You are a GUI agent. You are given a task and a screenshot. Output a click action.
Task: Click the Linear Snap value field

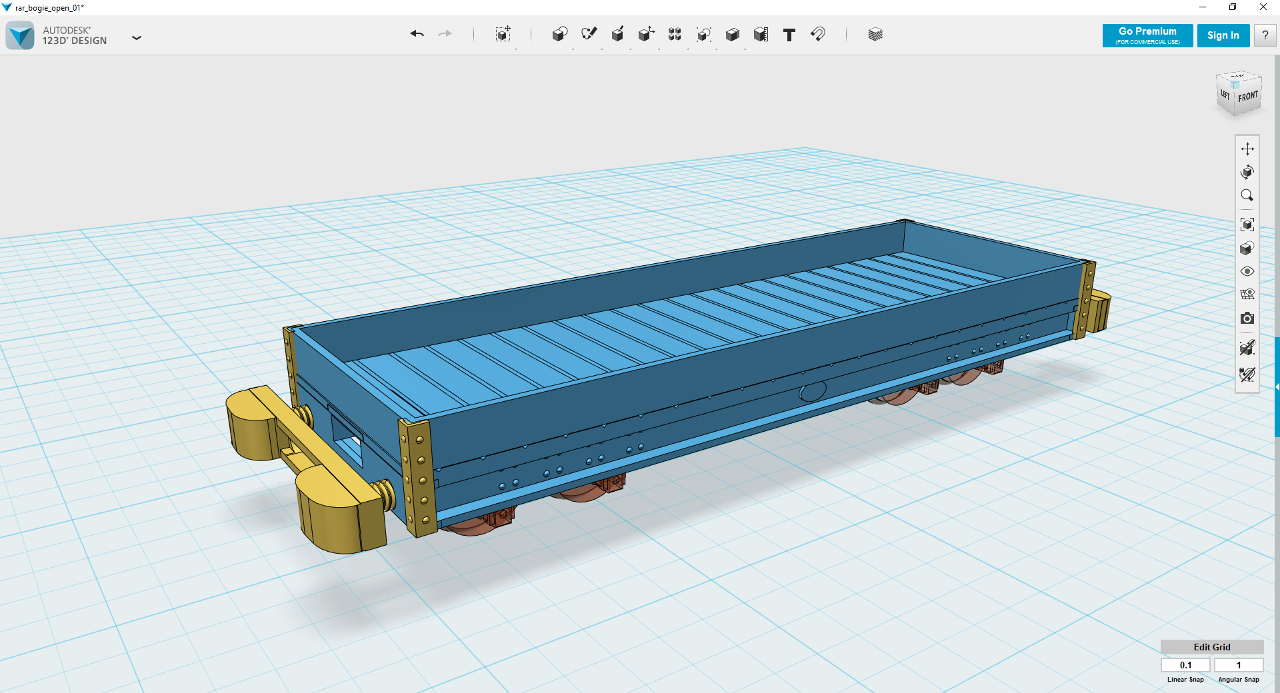[x=1186, y=665]
